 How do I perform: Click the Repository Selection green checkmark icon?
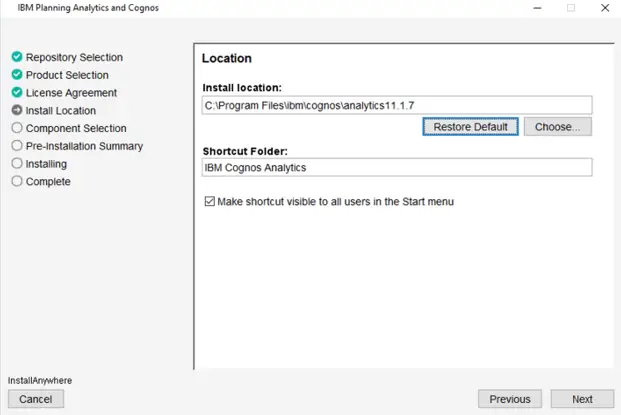point(17,57)
